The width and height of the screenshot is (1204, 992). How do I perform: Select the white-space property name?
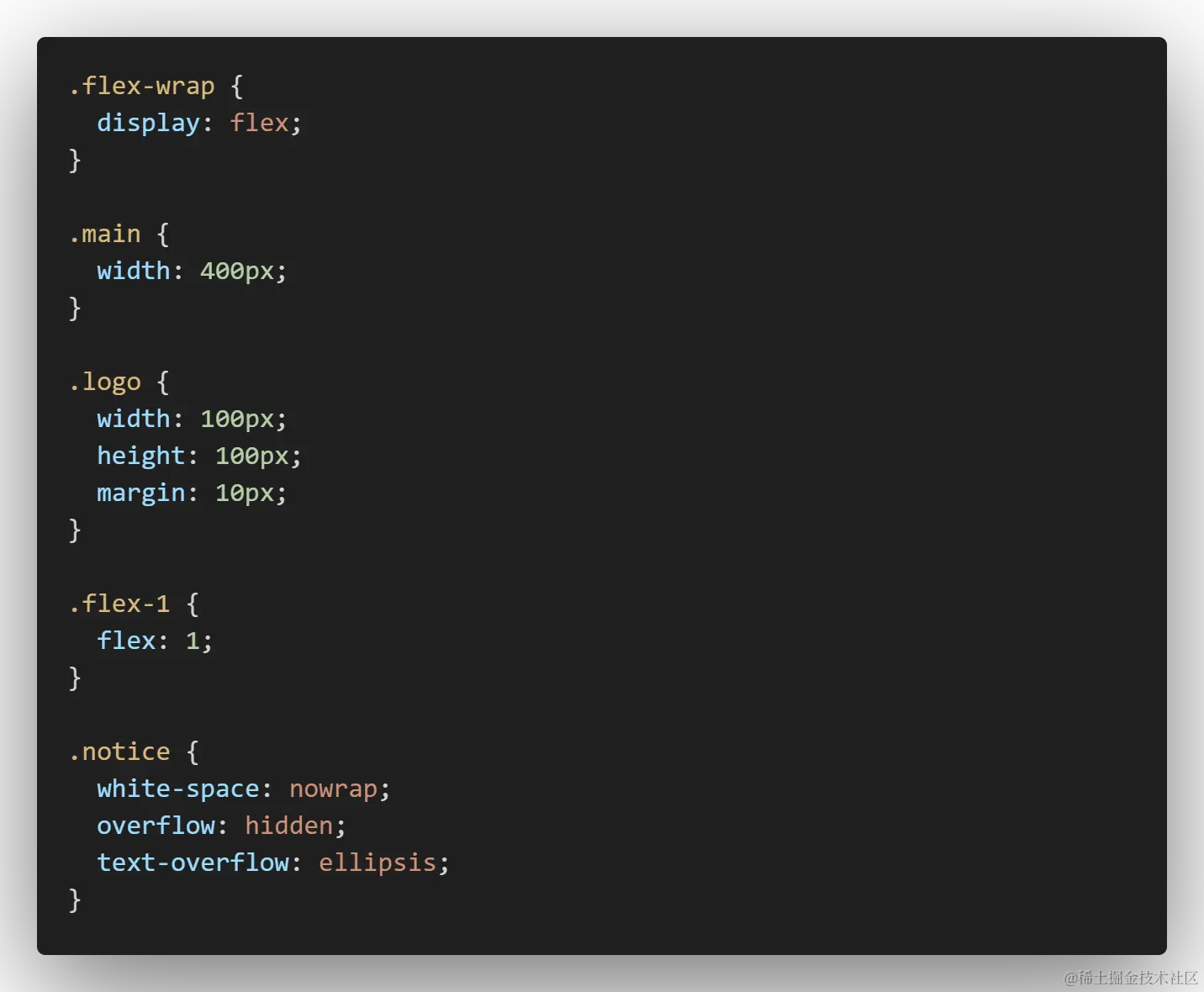178,789
